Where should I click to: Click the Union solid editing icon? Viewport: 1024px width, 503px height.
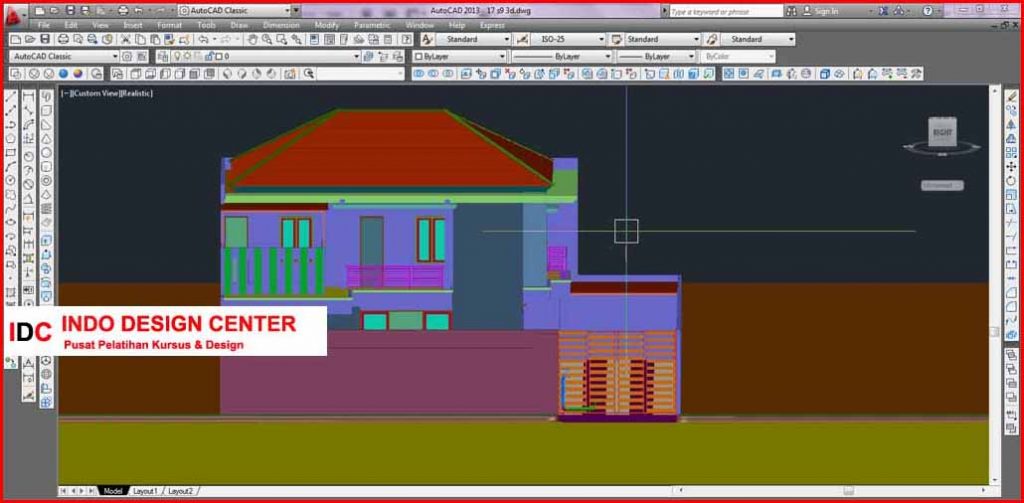pos(419,74)
